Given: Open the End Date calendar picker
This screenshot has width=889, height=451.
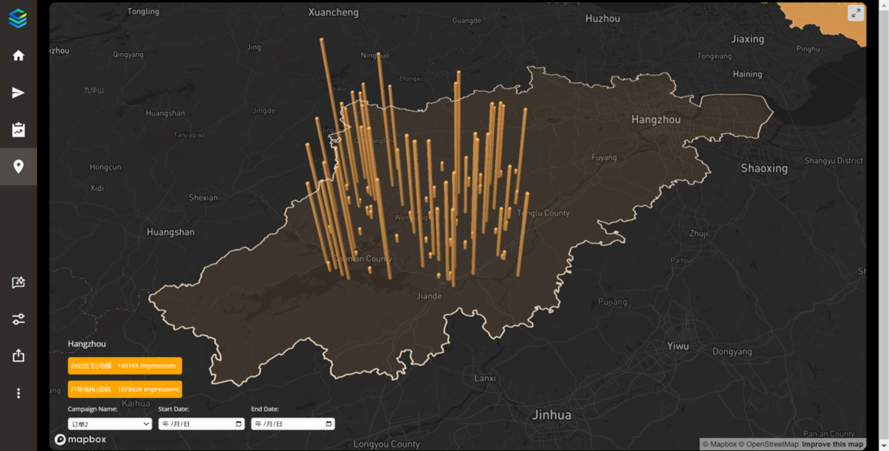Looking at the screenshot, I should pyautogui.click(x=328, y=424).
